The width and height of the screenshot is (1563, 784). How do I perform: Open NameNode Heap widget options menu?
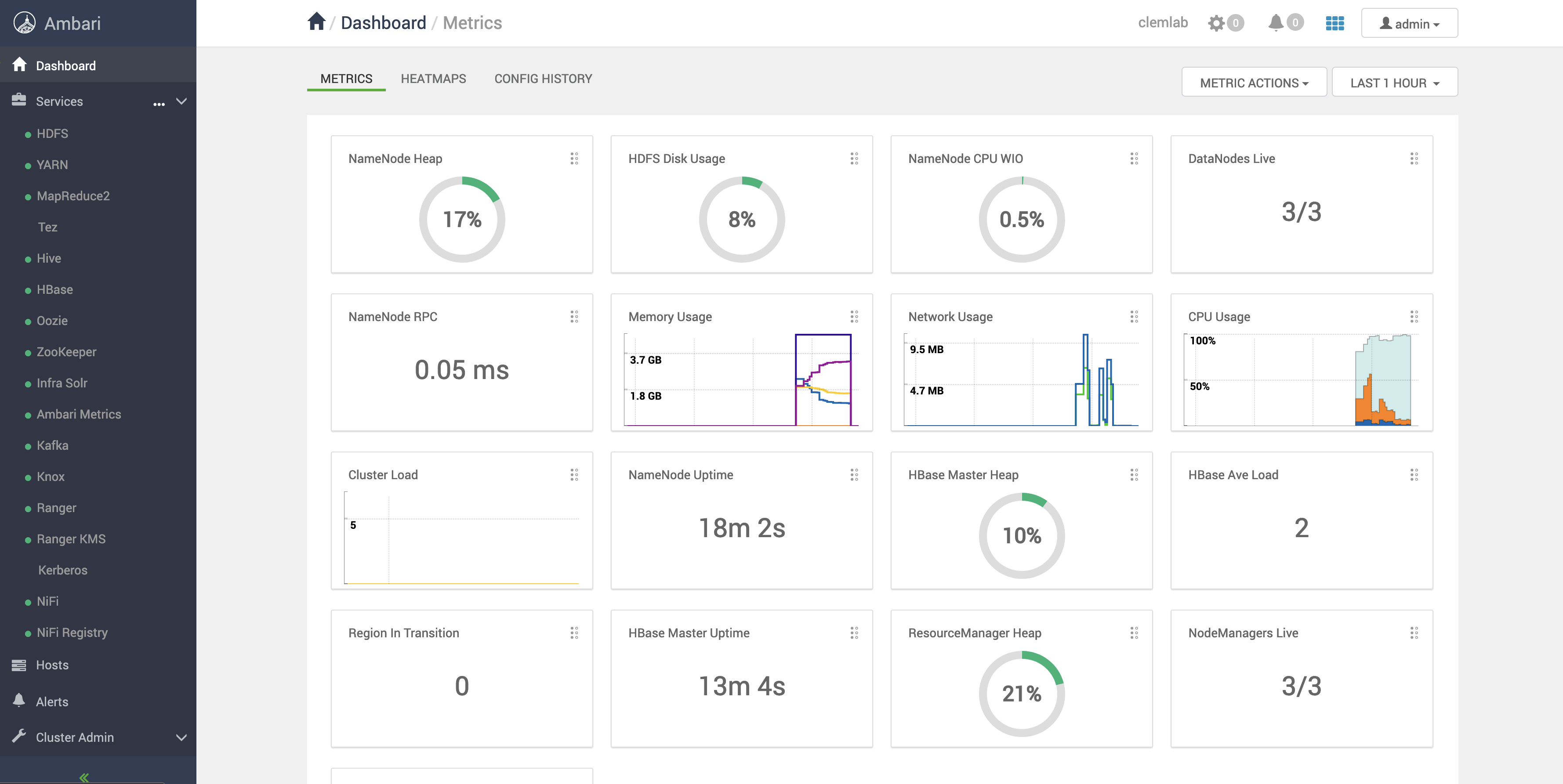click(x=574, y=159)
